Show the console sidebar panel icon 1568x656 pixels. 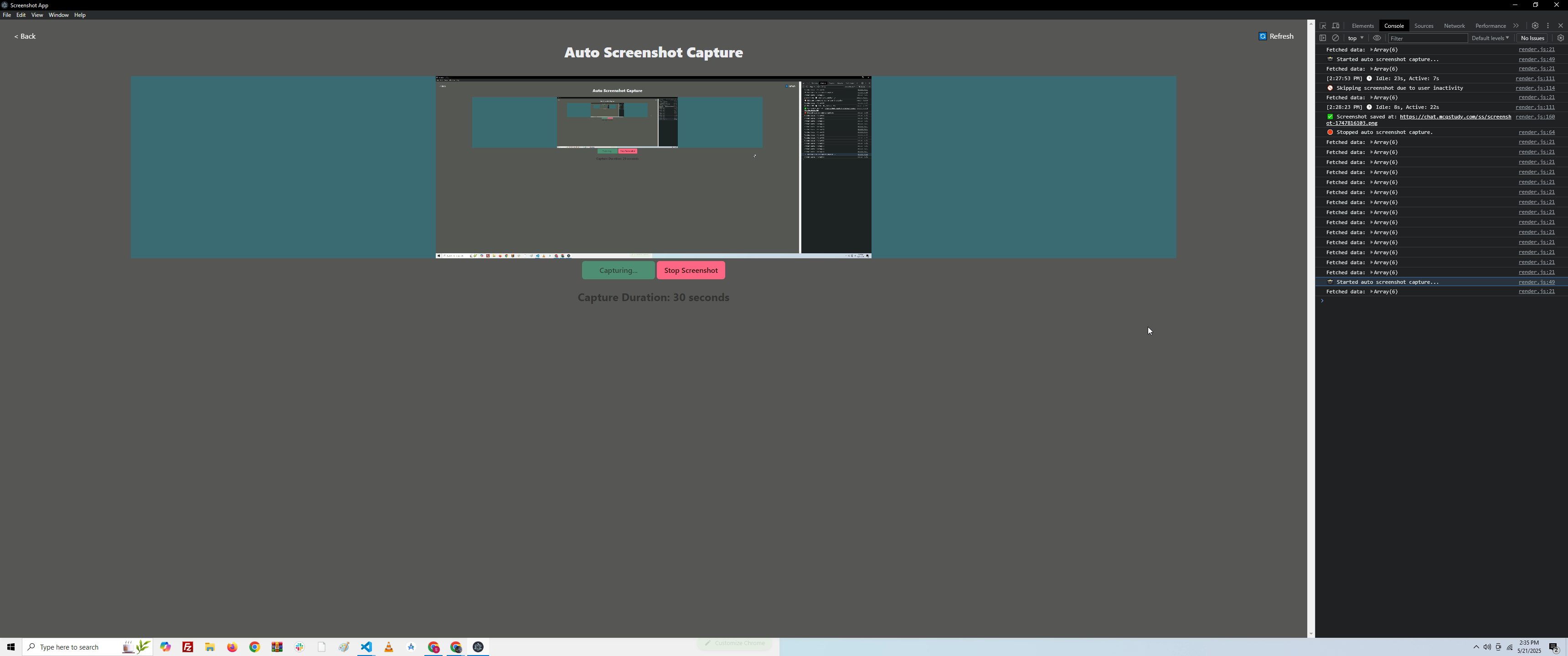pos(1322,38)
